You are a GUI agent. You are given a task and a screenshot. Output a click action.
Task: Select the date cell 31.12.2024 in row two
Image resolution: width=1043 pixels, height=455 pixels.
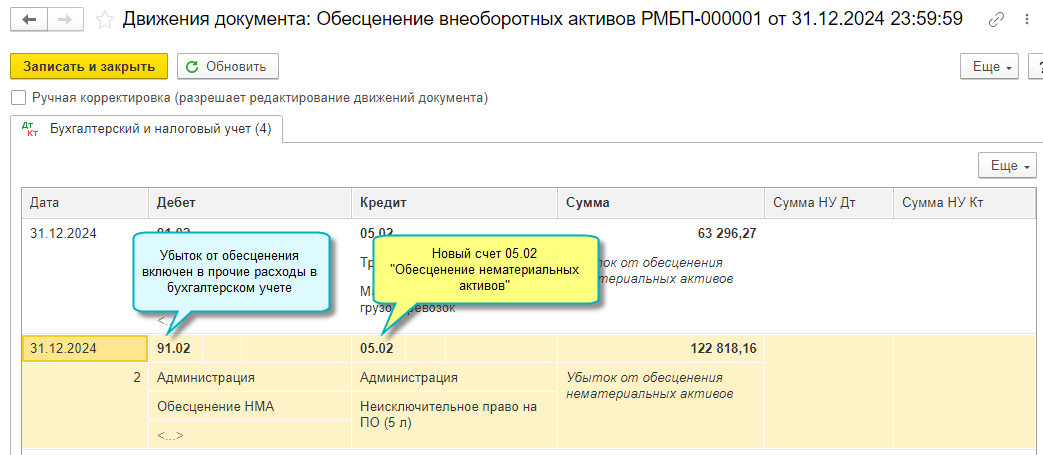tap(63, 348)
